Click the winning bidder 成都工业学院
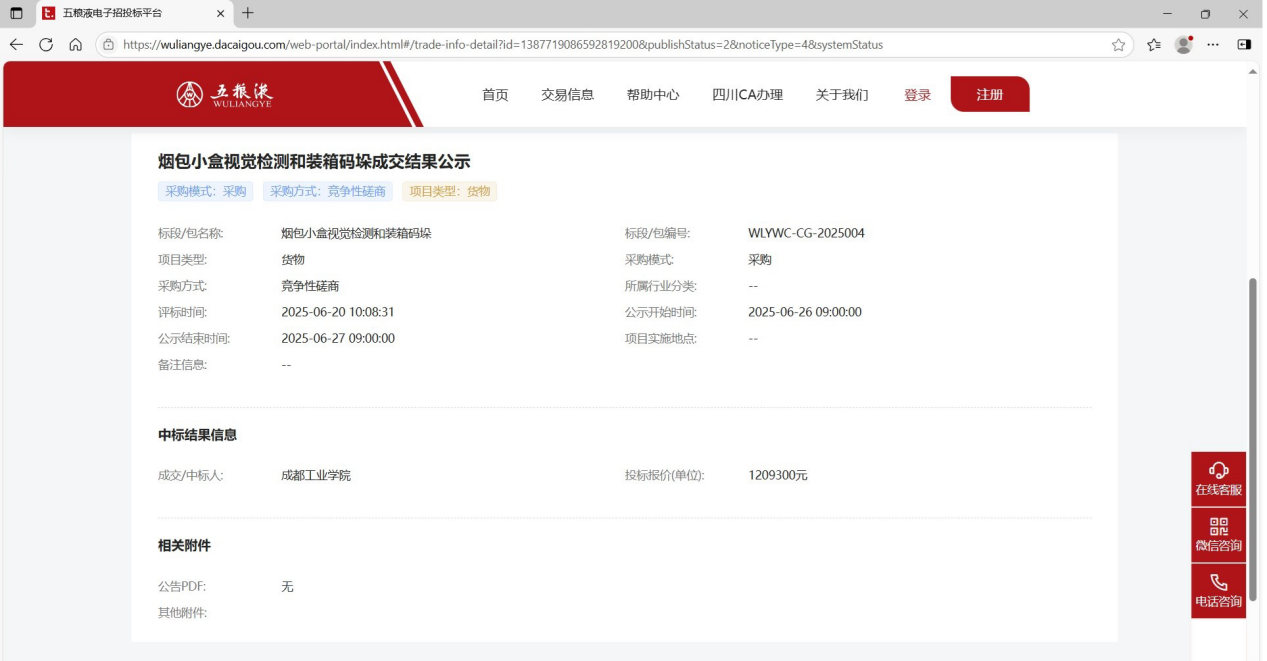Image resolution: width=1267 pixels, height=661 pixels. pos(316,475)
